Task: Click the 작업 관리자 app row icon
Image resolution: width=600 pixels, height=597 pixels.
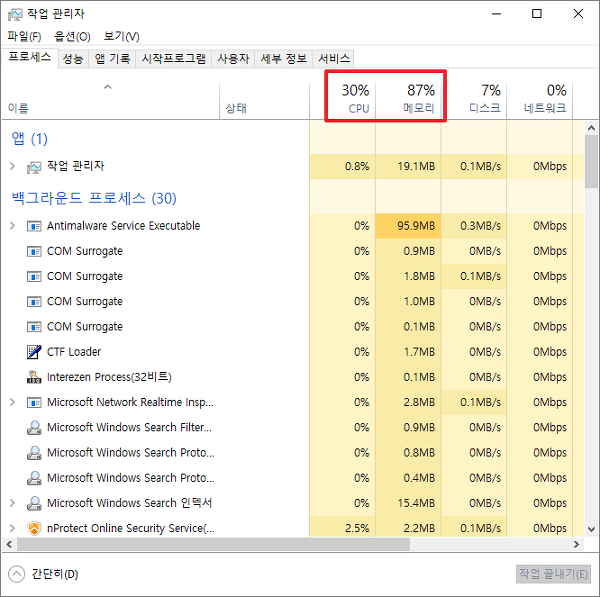Action: click(34, 167)
